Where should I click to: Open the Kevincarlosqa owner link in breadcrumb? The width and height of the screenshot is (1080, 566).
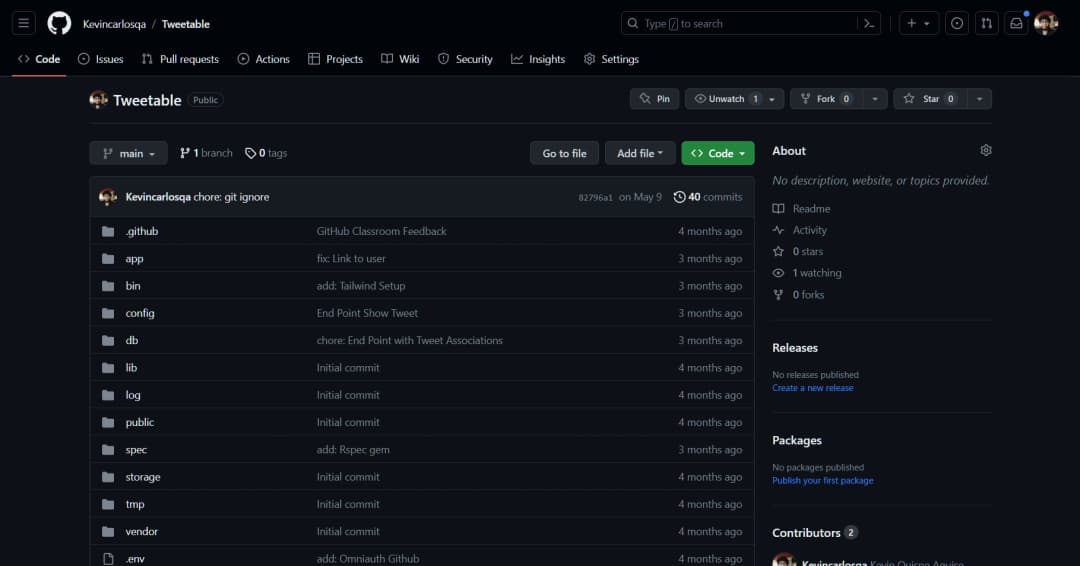[x=114, y=24]
